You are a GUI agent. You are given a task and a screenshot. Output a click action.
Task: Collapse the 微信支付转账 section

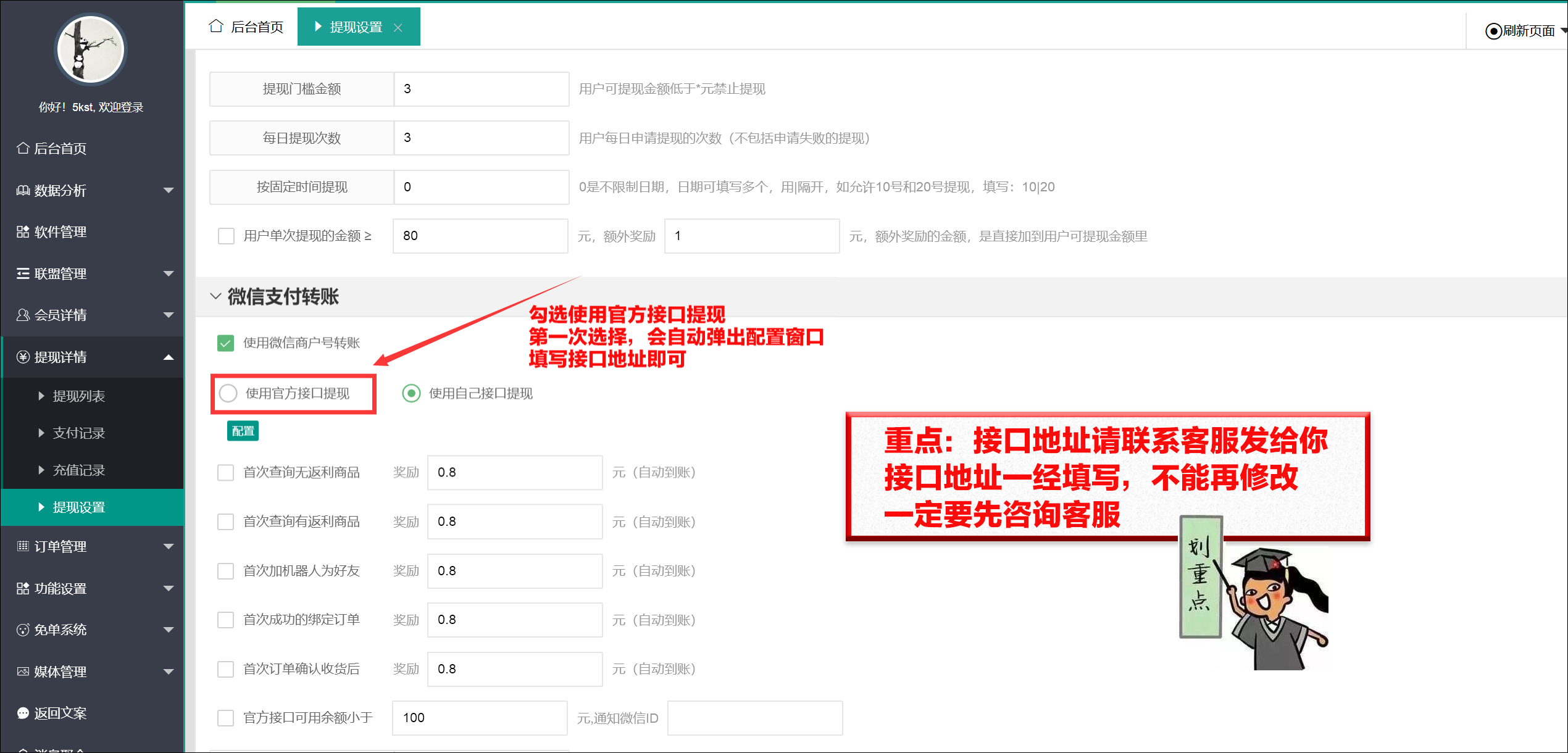coord(215,296)
